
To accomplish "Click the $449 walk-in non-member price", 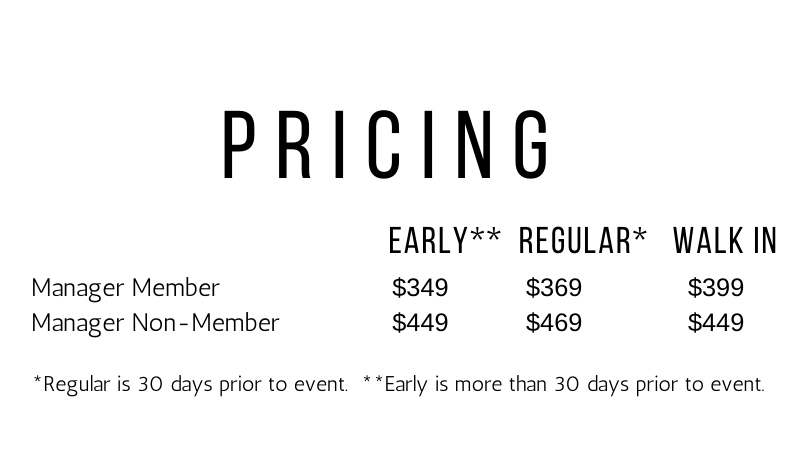I will click(x=715, y=323).
